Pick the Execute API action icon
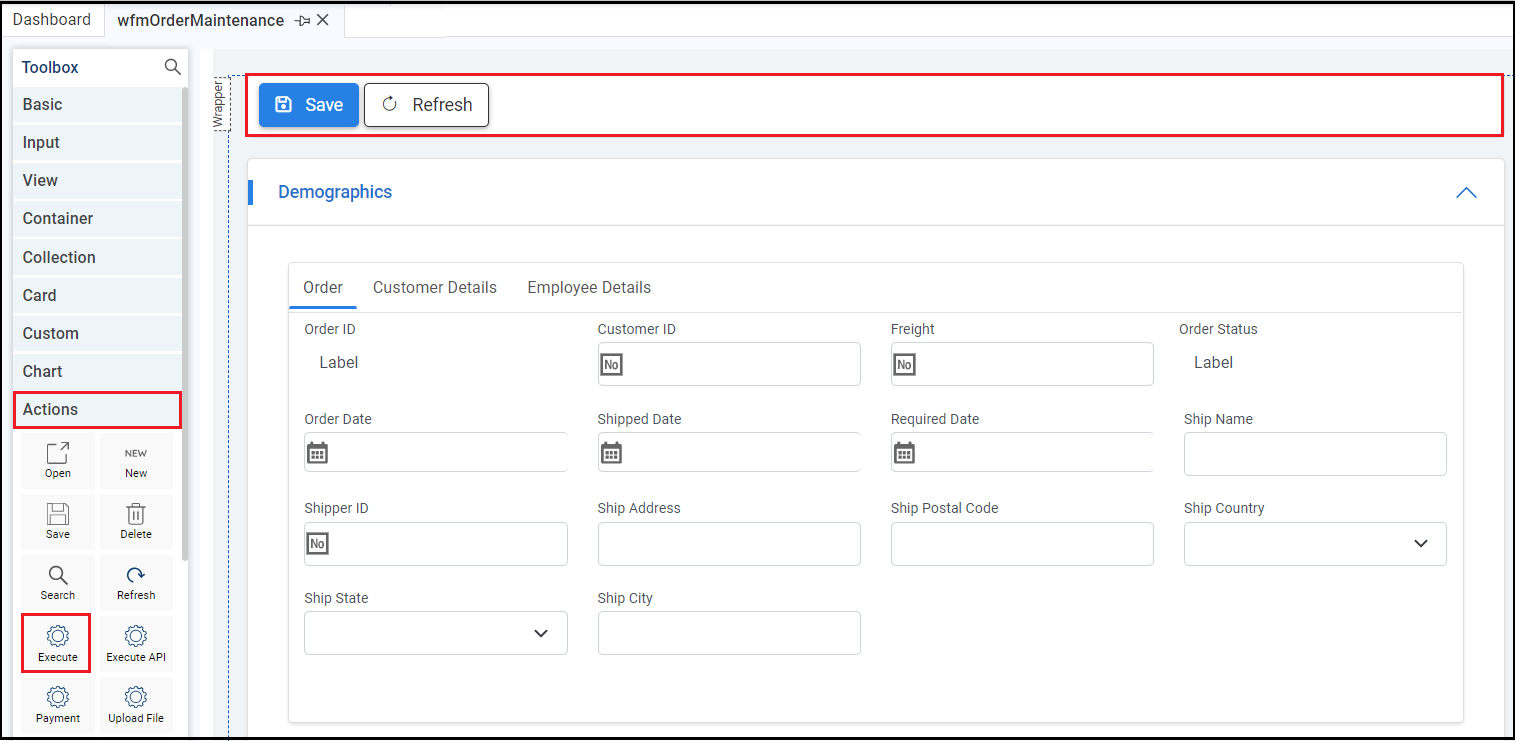Screen dimensions: 1515x741 (136, 642)
